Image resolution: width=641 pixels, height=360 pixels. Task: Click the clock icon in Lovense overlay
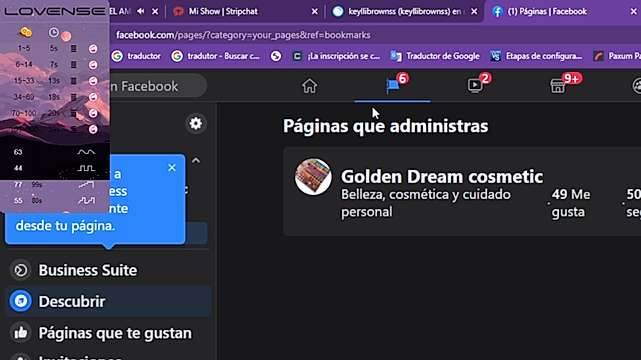[54, 32]
